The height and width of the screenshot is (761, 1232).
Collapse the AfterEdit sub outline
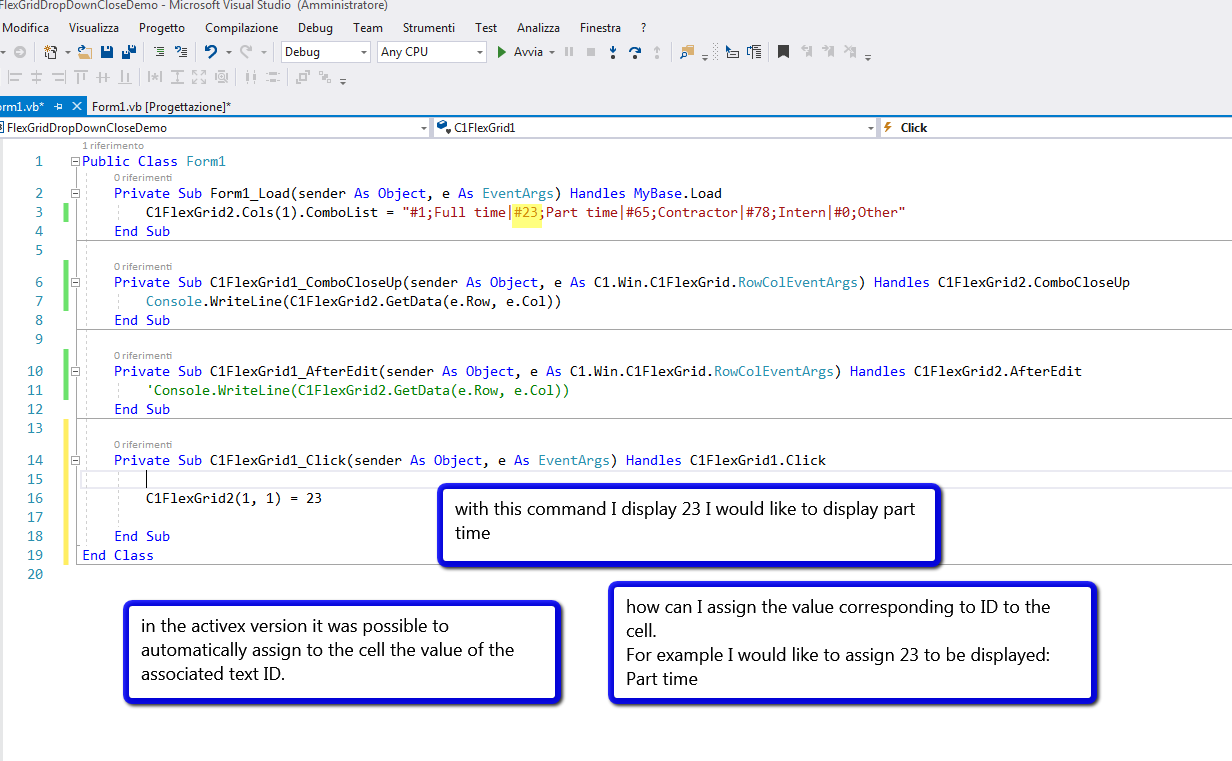pyautogui.click(x=75, y=371)
